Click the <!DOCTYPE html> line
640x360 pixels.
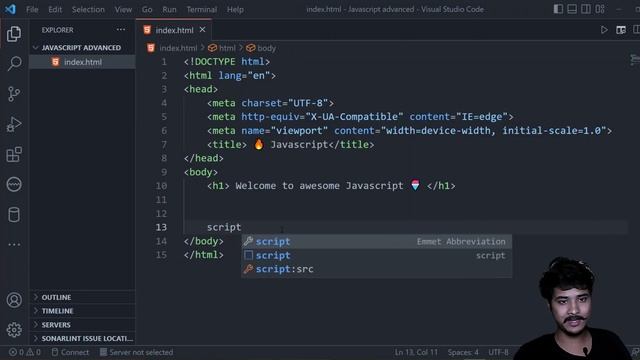click(227, 62)
